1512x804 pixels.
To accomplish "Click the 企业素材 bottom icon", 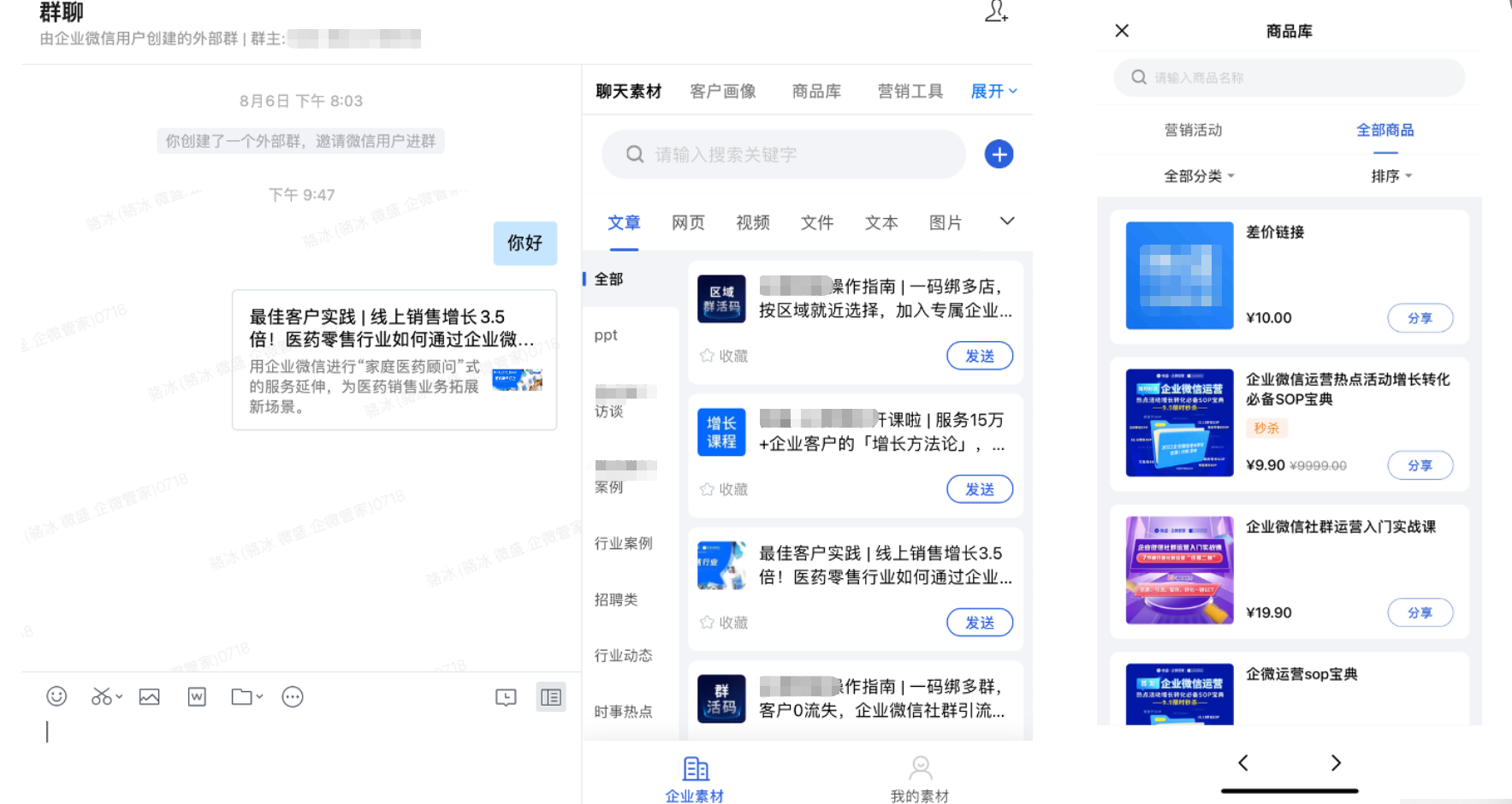I will pos(695,779).
